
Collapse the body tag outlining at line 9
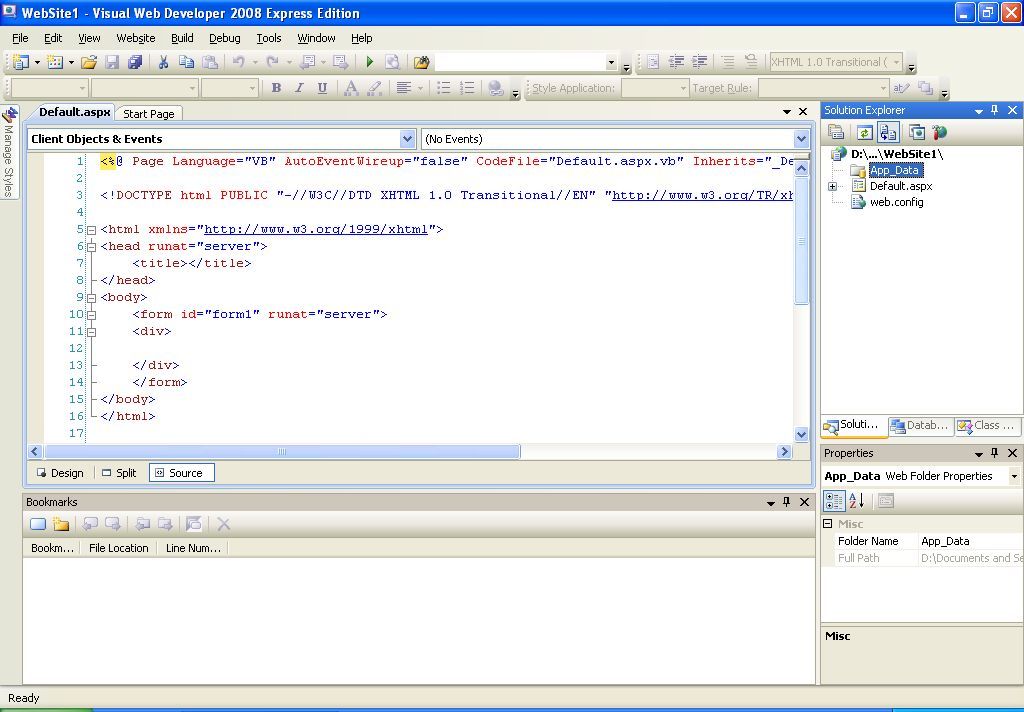pos(91,298)
